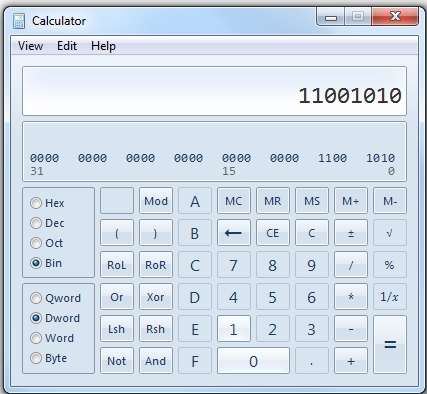Click the equals button
The height and width of the screenshot is (394, 427).
tap(390, 345)
